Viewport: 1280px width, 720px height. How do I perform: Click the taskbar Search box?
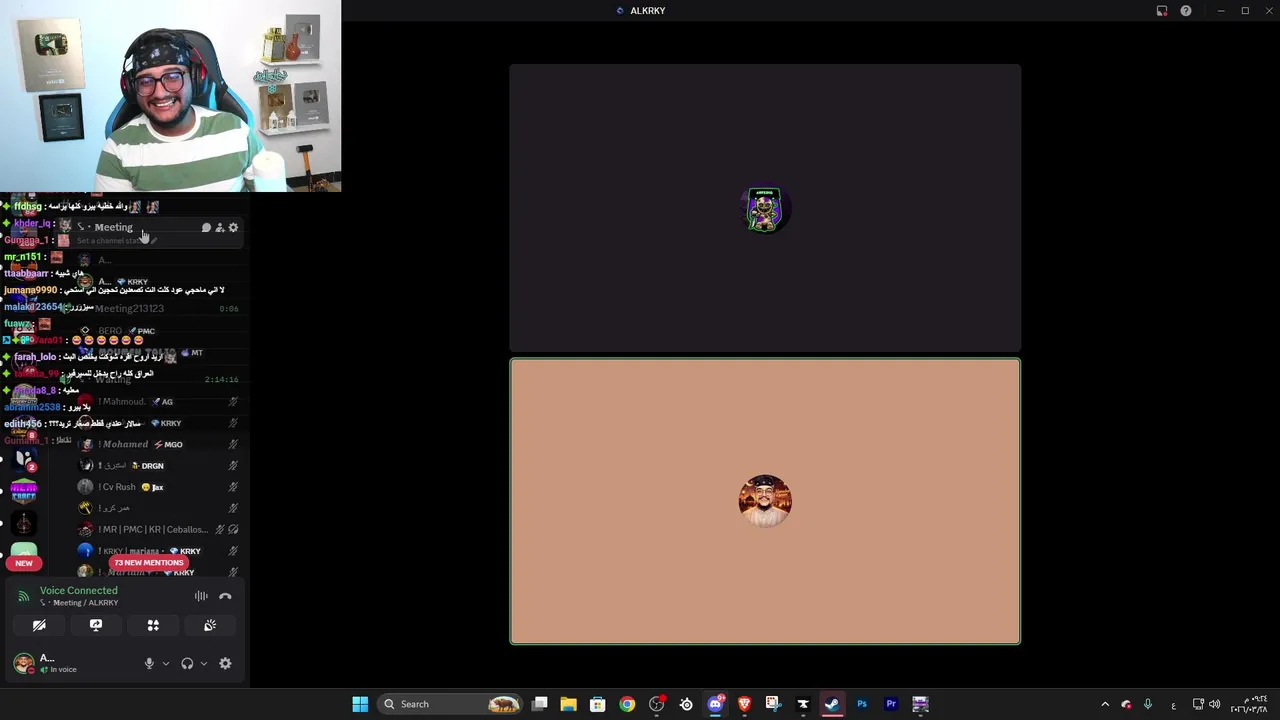(452, 704)
